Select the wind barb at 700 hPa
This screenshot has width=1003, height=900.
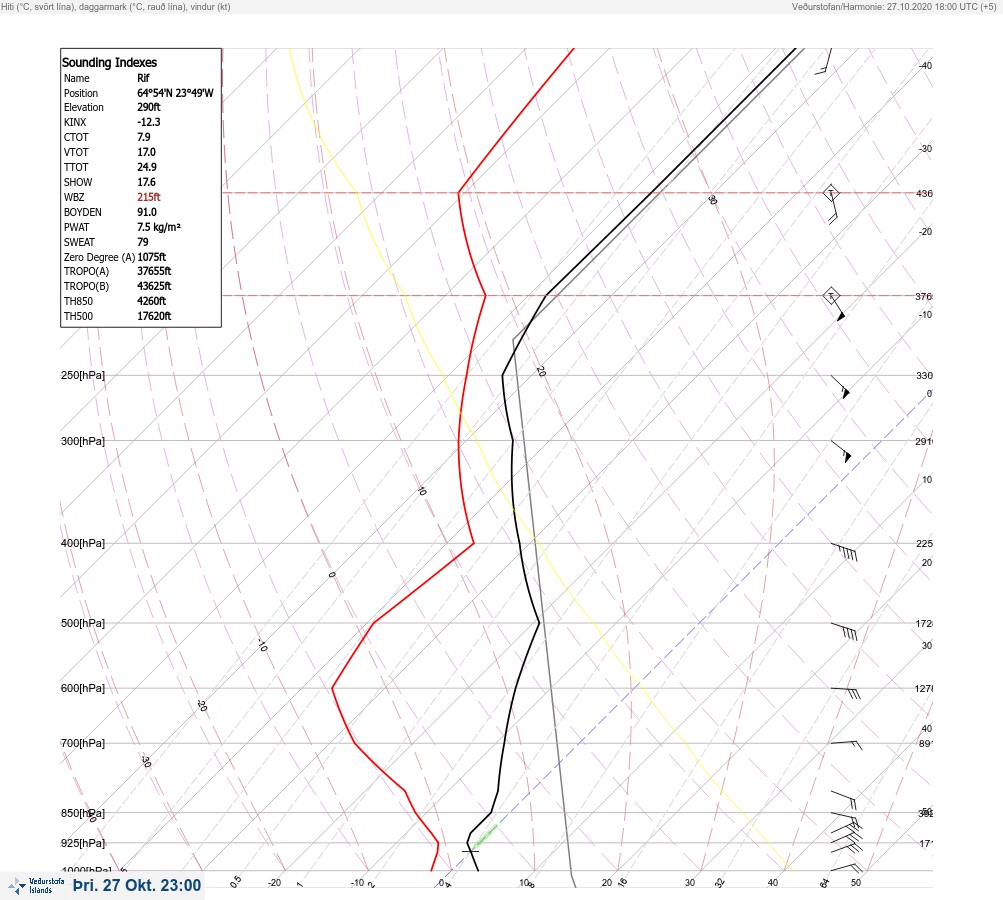click(x=846, y=745)
